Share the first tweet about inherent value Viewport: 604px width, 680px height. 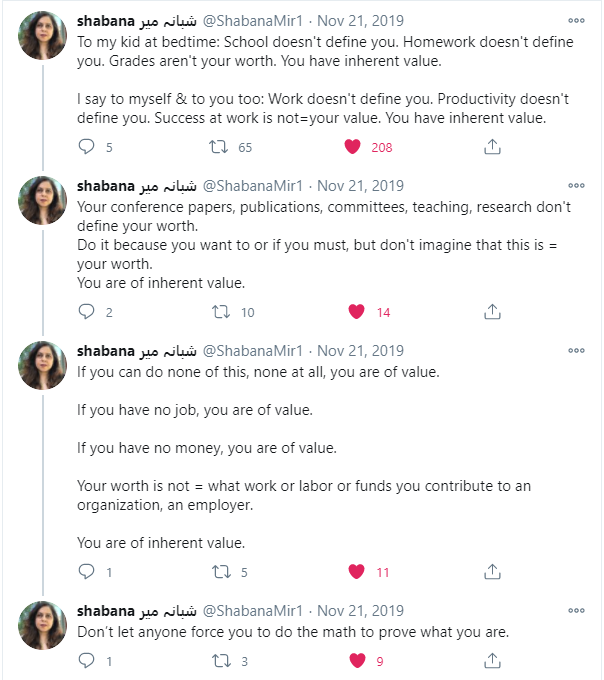pos(491,147)
